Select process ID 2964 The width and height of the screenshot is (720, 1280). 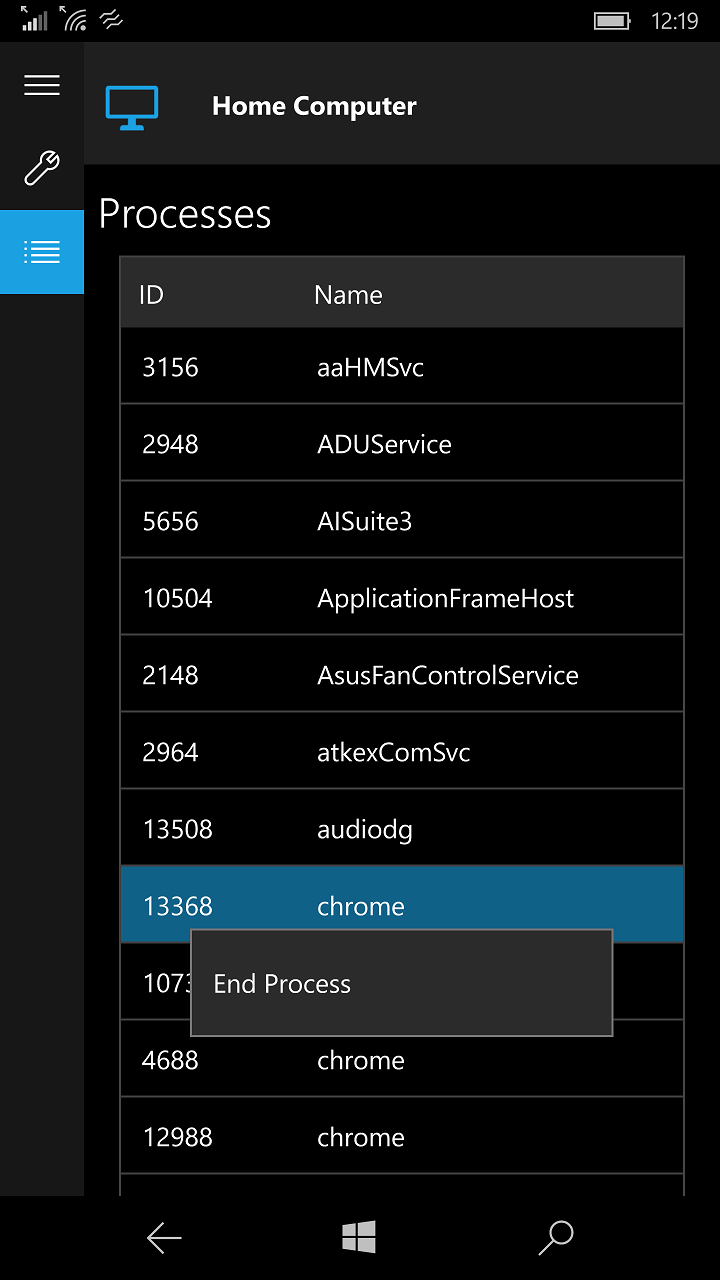[171, 752]
